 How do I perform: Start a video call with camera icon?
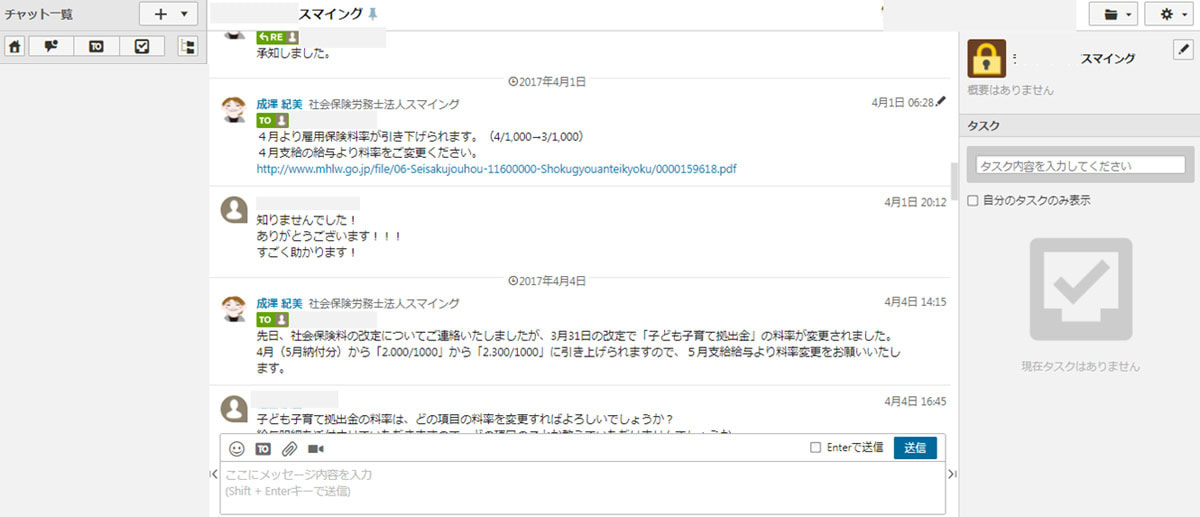point(316,448)
